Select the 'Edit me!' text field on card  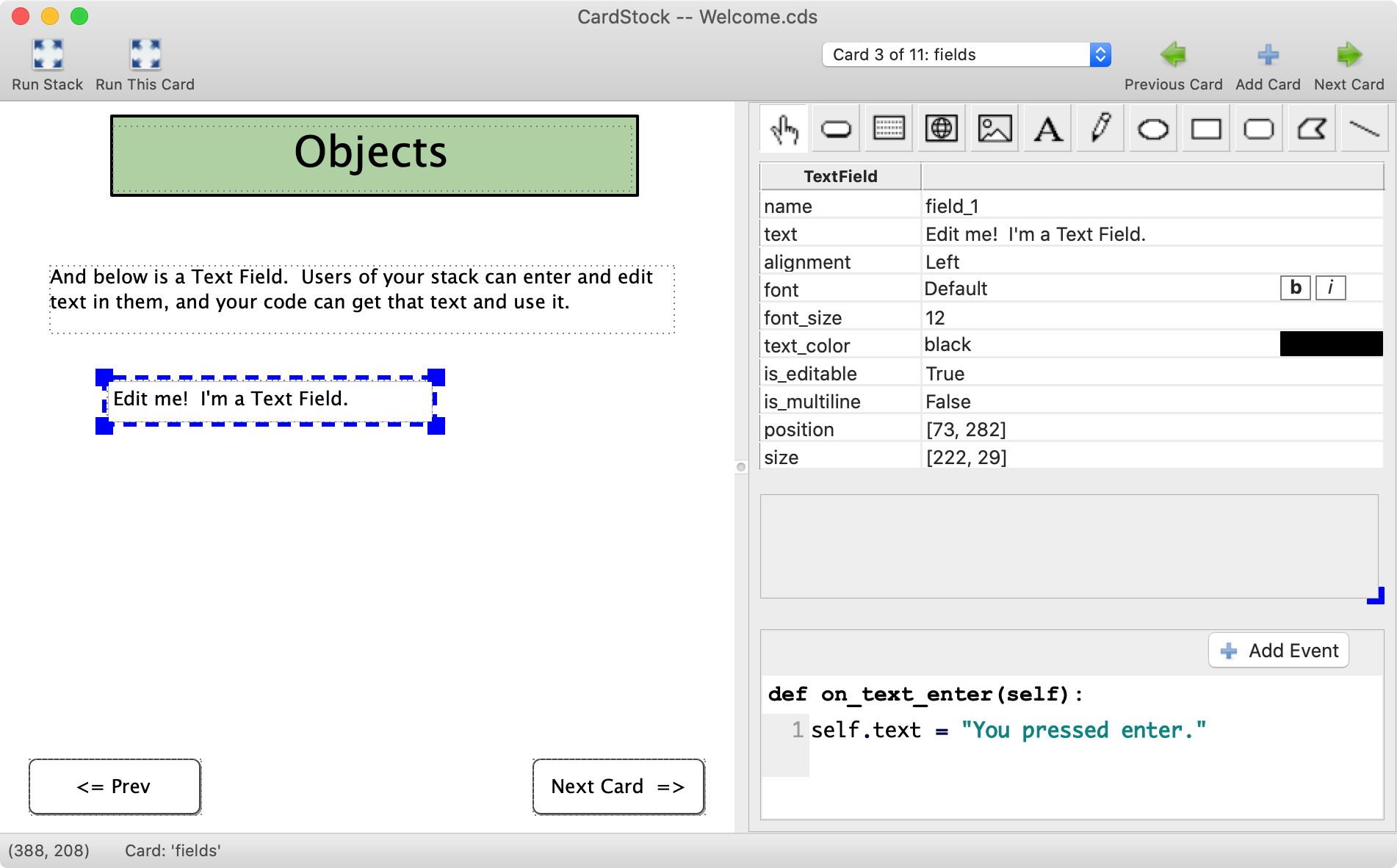[270, 400]
